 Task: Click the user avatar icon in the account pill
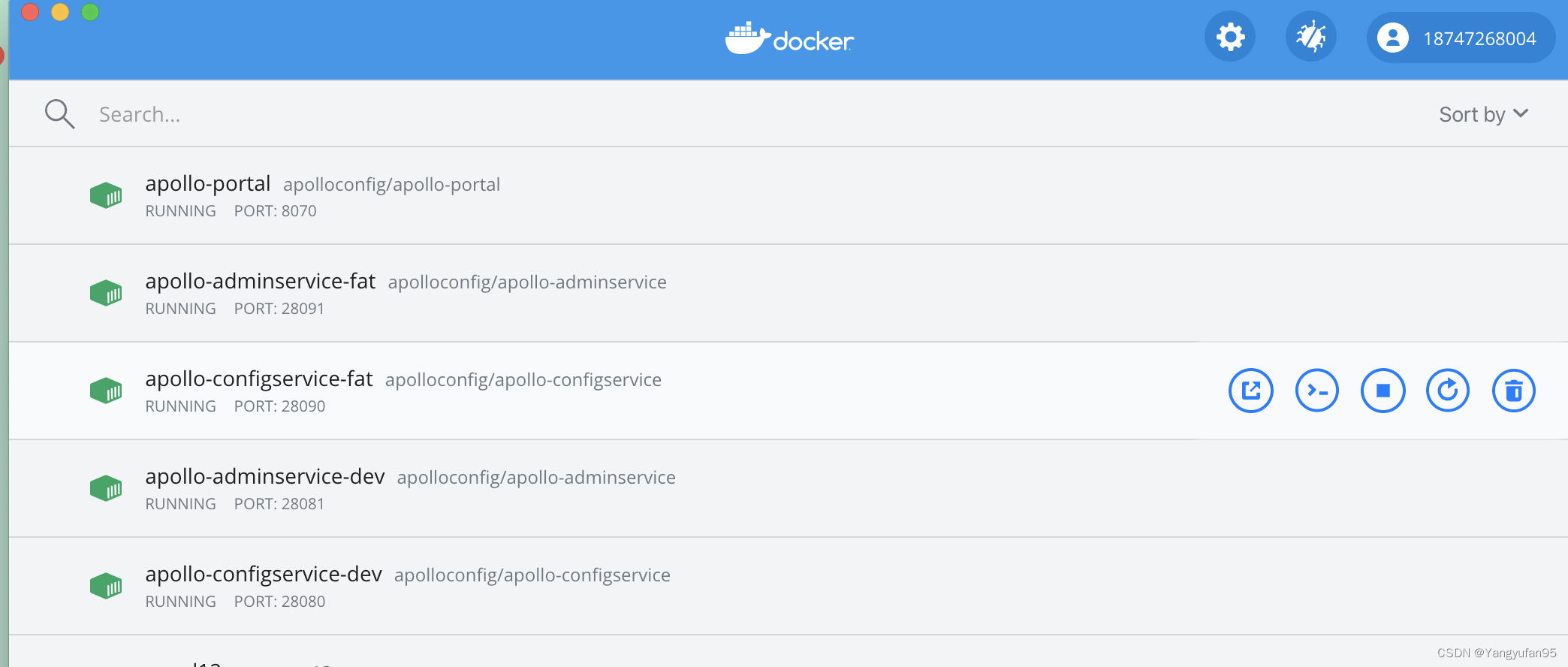coord(1394,38)
